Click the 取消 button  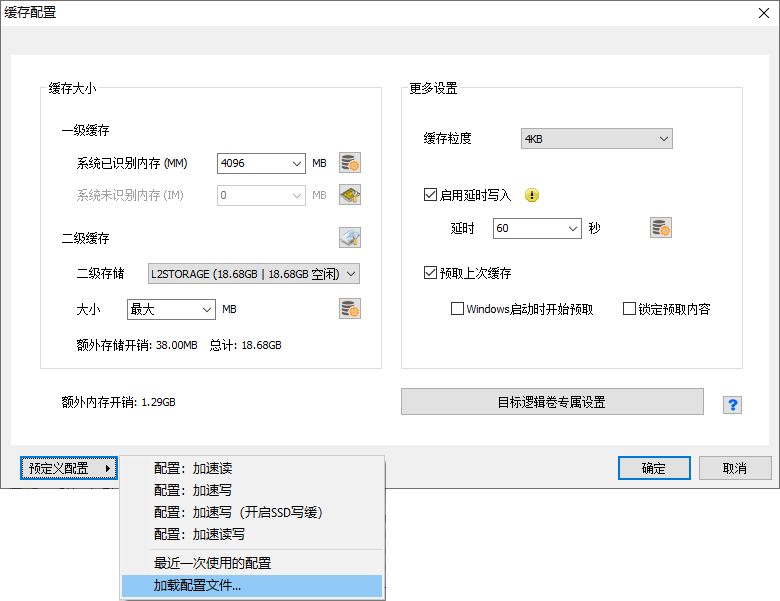tap(735, 468)
